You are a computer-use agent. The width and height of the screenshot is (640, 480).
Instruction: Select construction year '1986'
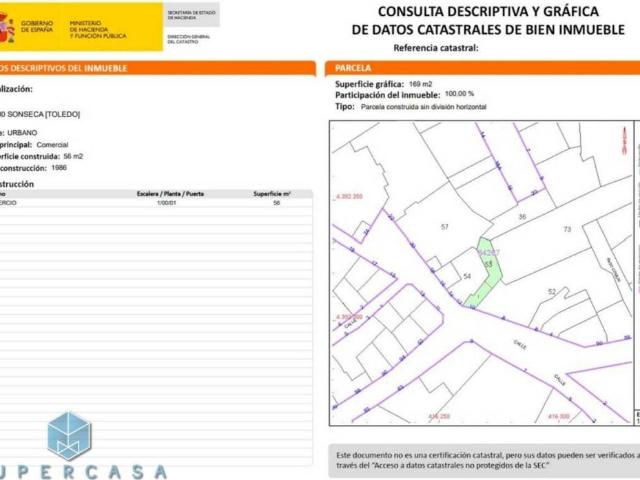coord(59,168)
